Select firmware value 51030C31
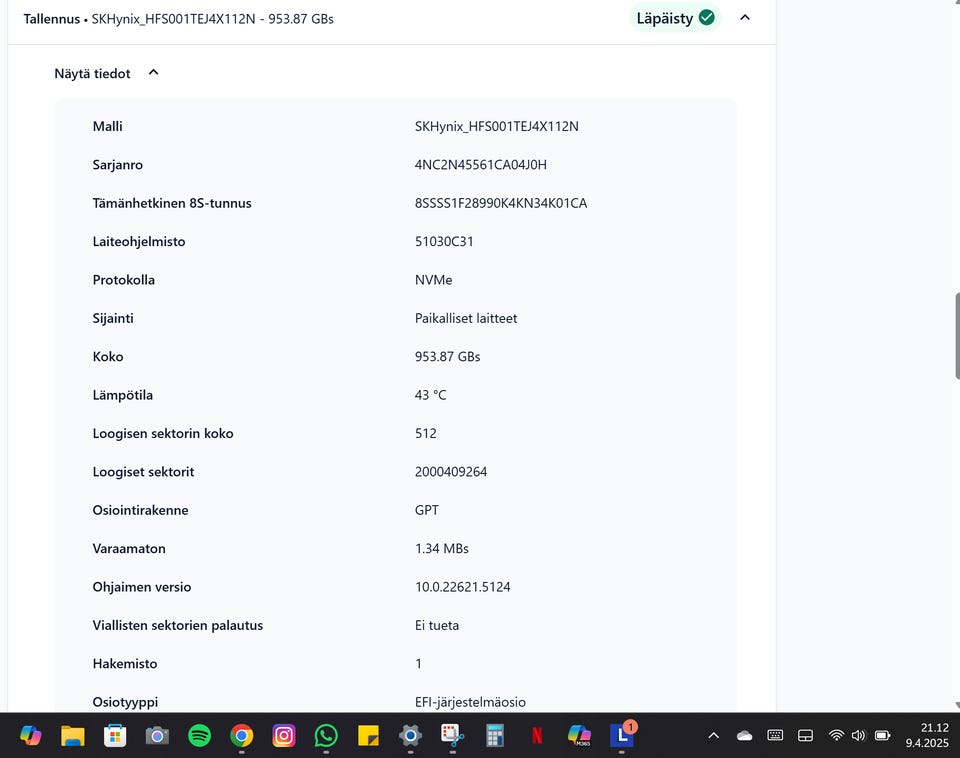The width and height of the screenshot is (960, 758). tap(444, 241)
